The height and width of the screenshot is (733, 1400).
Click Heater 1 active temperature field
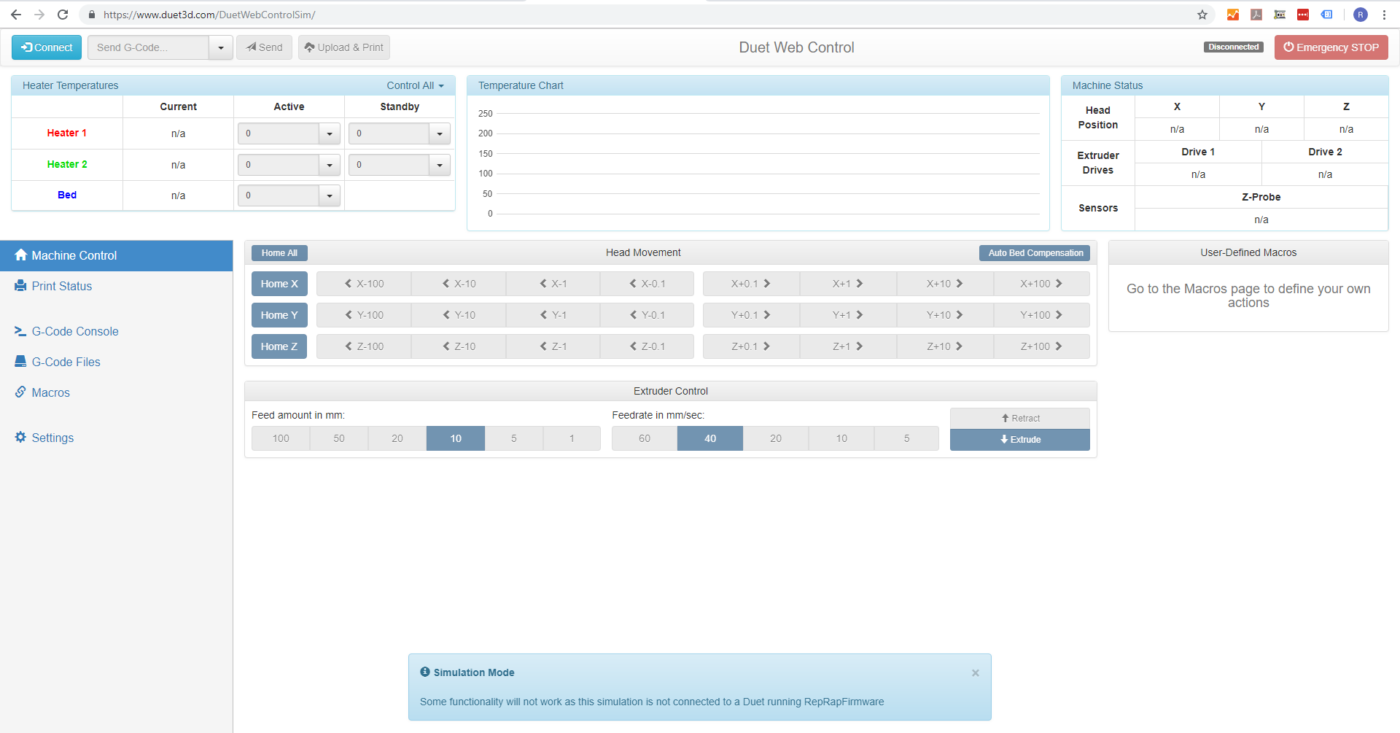point(278,134)
